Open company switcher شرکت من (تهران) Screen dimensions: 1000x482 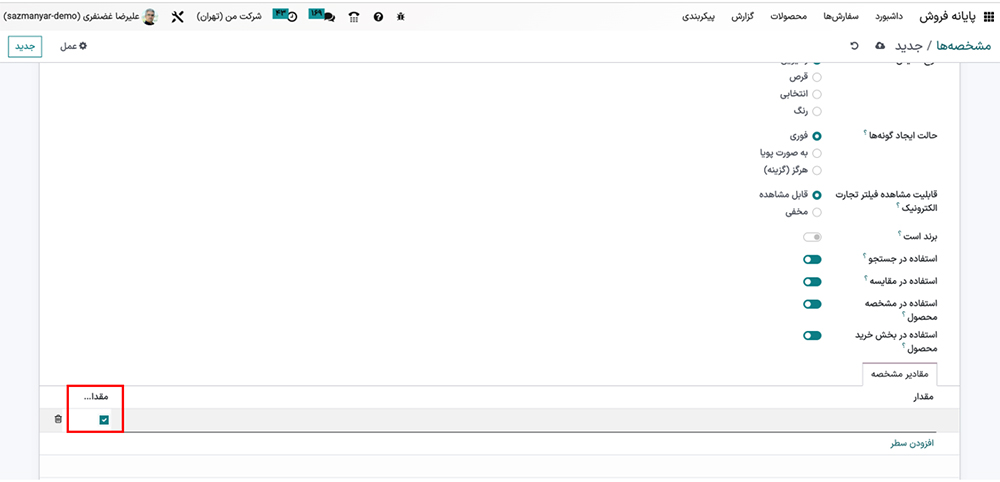tap(230, 17)
